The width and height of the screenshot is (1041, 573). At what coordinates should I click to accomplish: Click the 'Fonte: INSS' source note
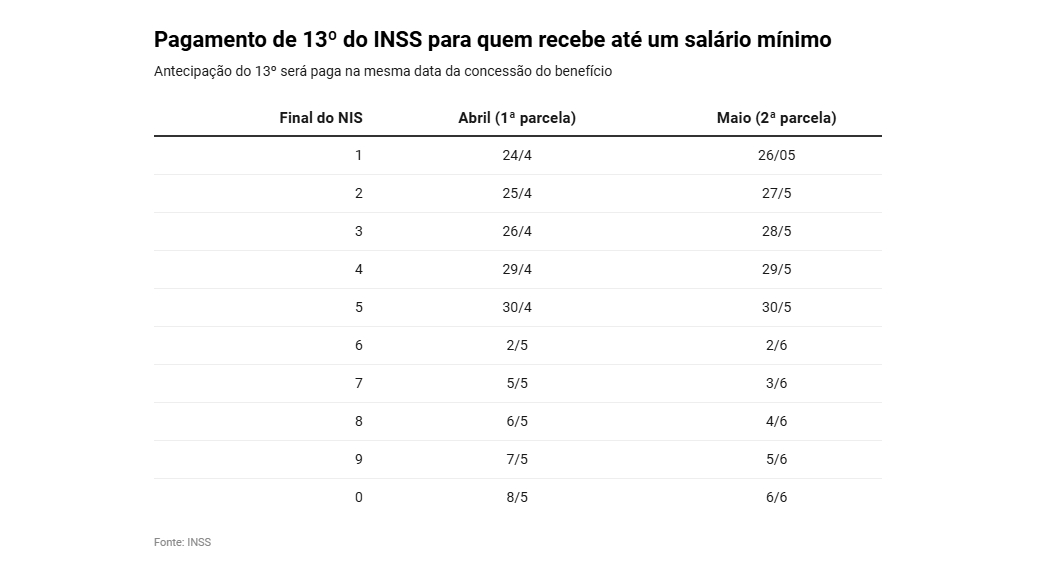coord(182,542)
